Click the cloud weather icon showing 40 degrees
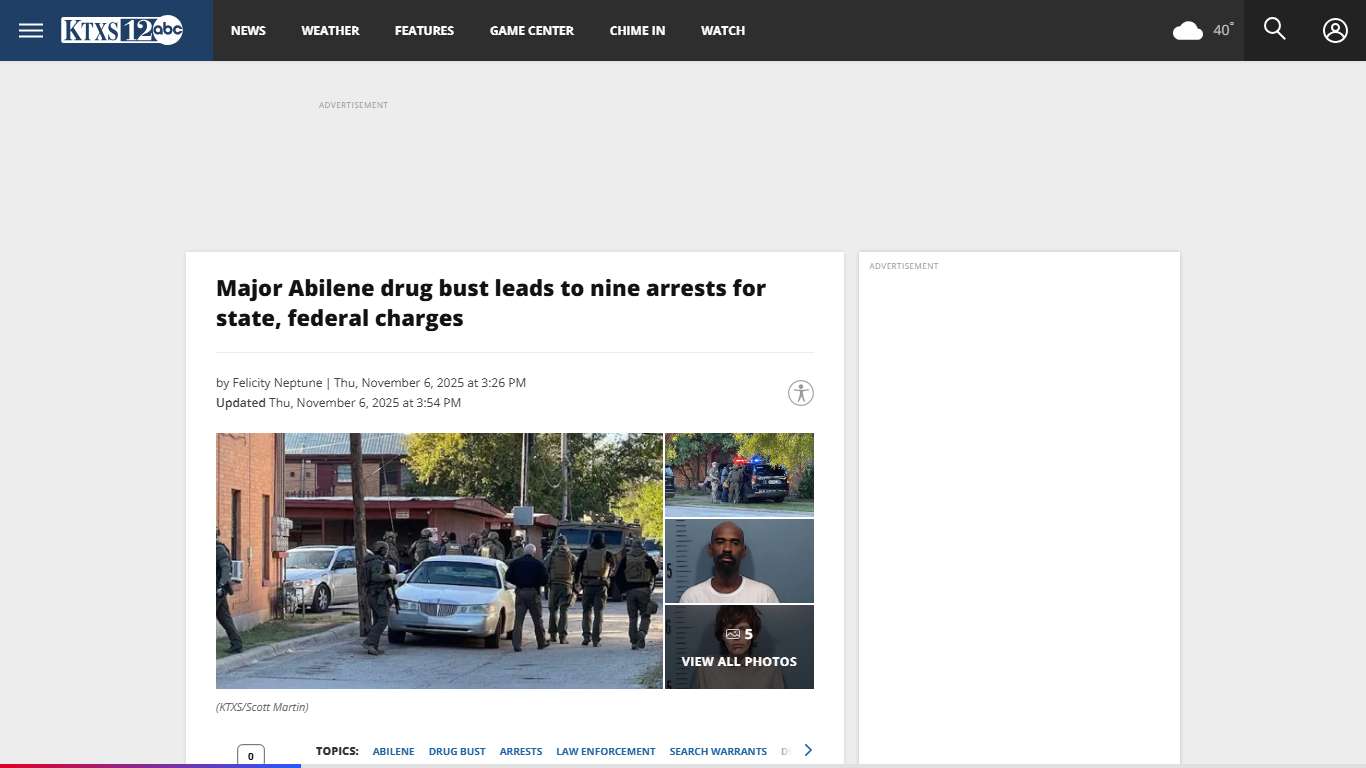 coord(1188,30)
